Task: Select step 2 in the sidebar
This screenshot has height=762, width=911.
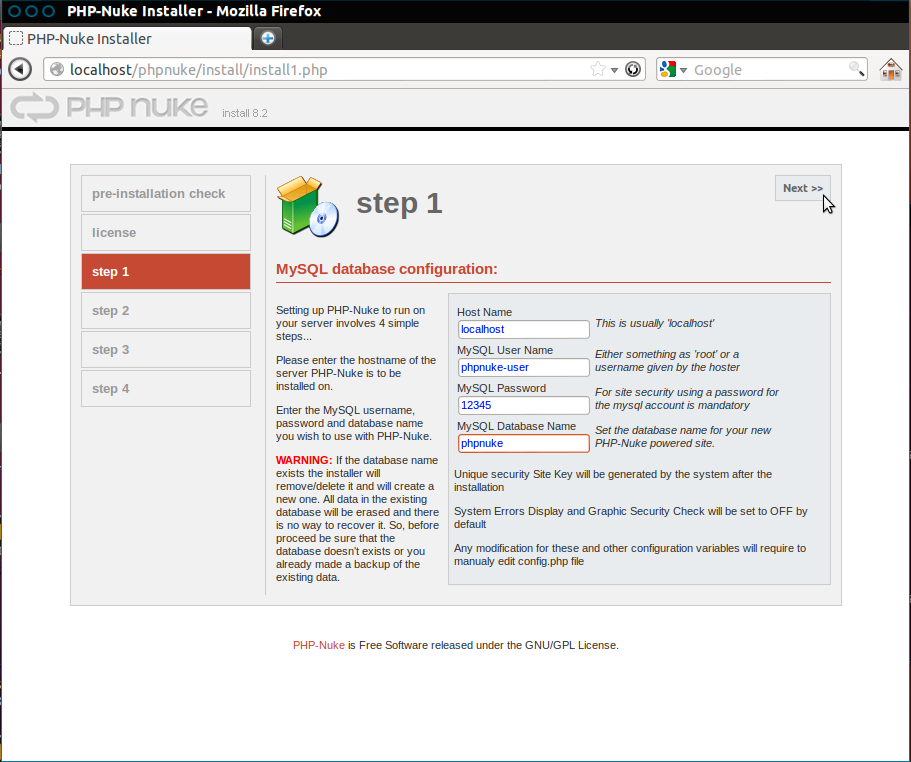Action: tap(166, 311)
